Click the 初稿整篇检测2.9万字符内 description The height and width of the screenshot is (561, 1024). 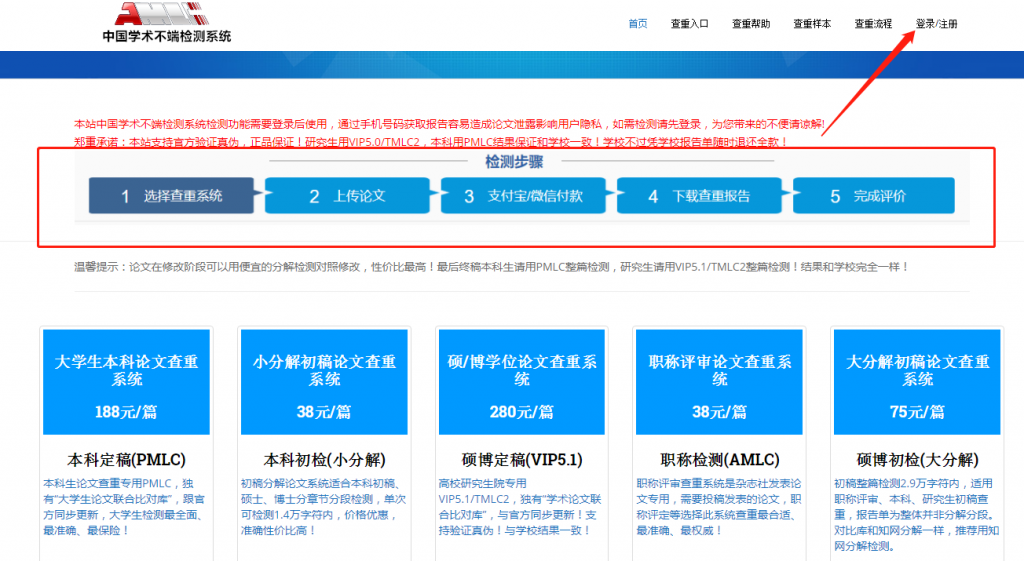tap(916, 515)
